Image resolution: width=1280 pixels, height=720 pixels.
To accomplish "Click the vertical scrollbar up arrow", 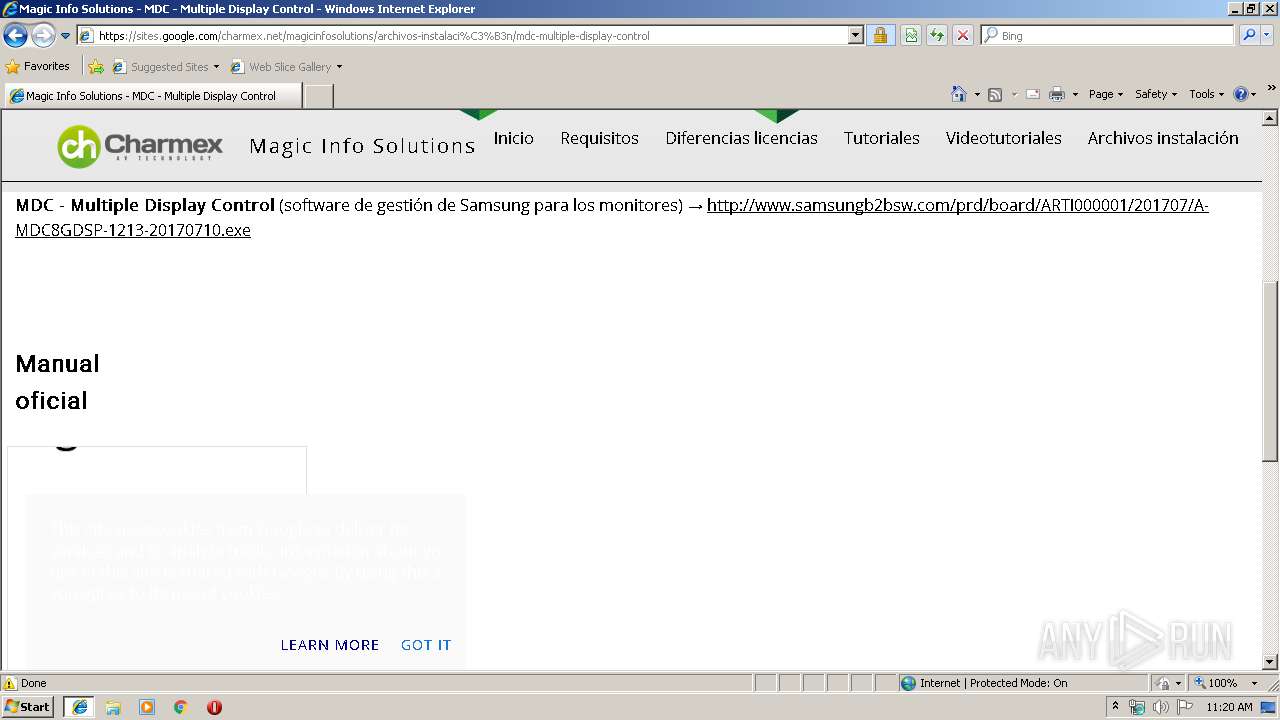I will 1271,118.
